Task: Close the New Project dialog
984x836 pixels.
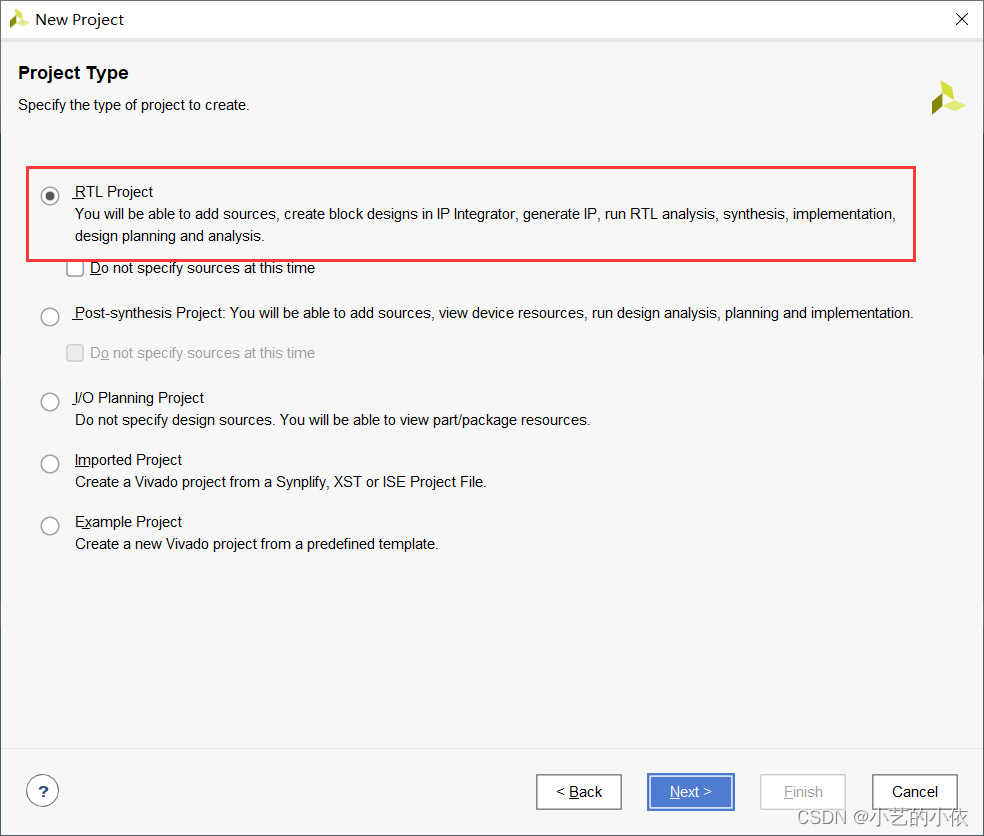Action: tap(961, 19)
